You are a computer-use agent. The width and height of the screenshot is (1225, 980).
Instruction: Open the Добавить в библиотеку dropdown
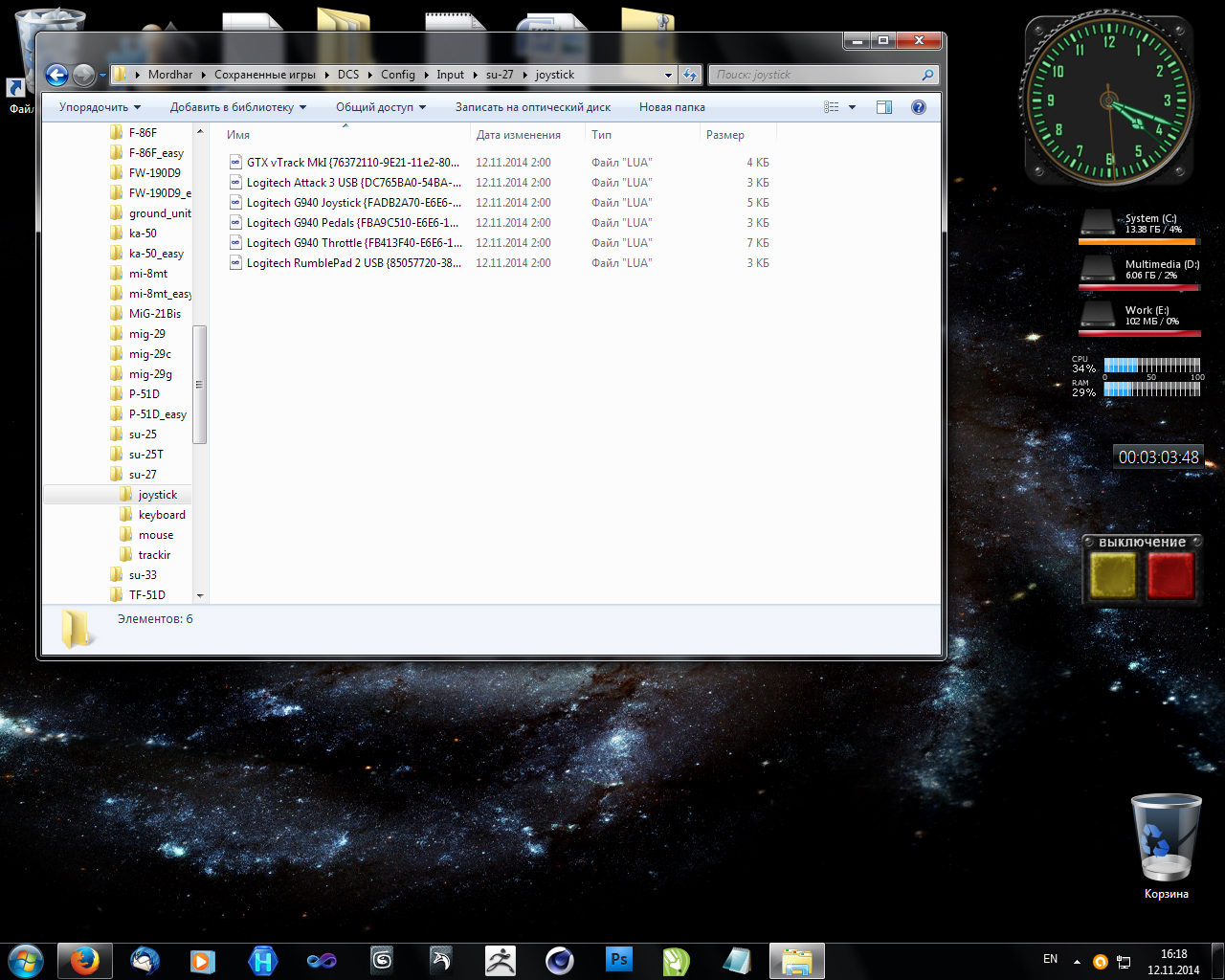pos(238,107)
